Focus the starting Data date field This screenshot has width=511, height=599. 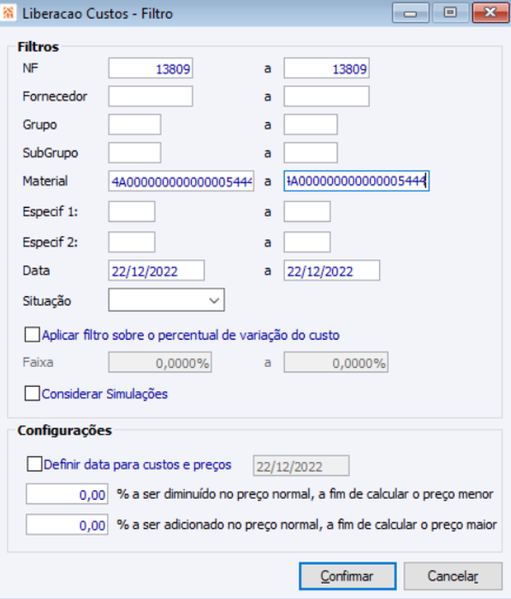tap(156, 271)
